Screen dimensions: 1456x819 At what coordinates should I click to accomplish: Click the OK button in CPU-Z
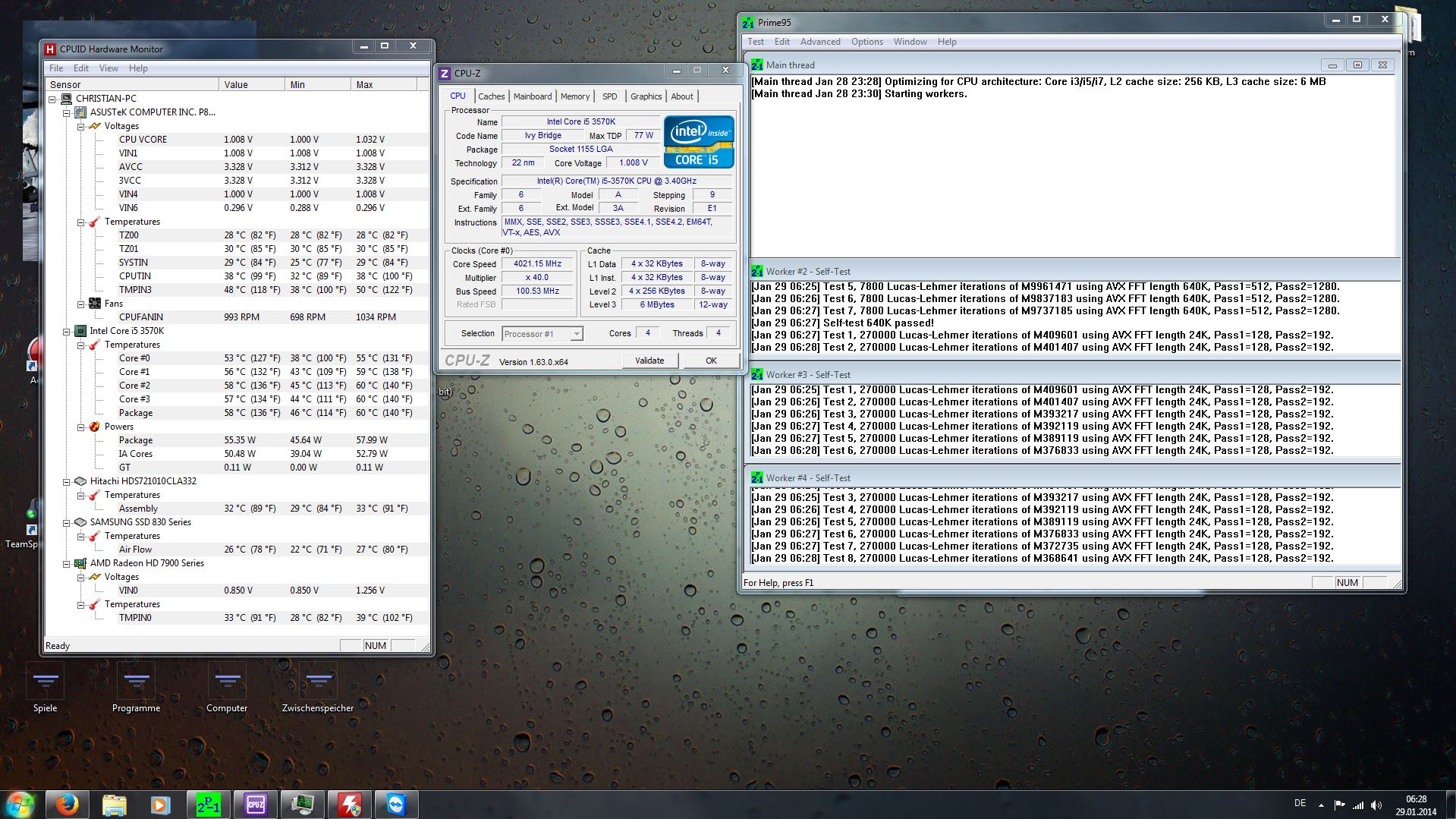coord(711,361)
